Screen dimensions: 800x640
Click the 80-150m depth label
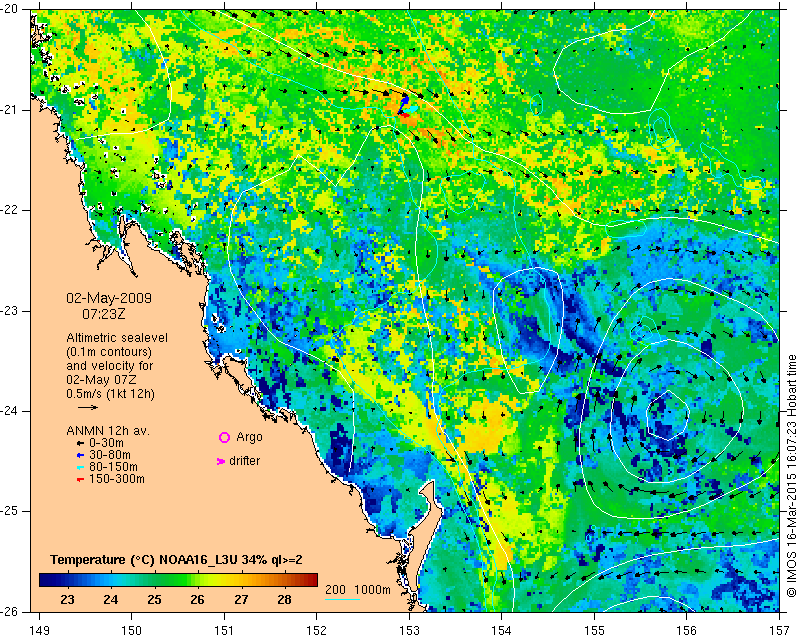coord(113,467)
